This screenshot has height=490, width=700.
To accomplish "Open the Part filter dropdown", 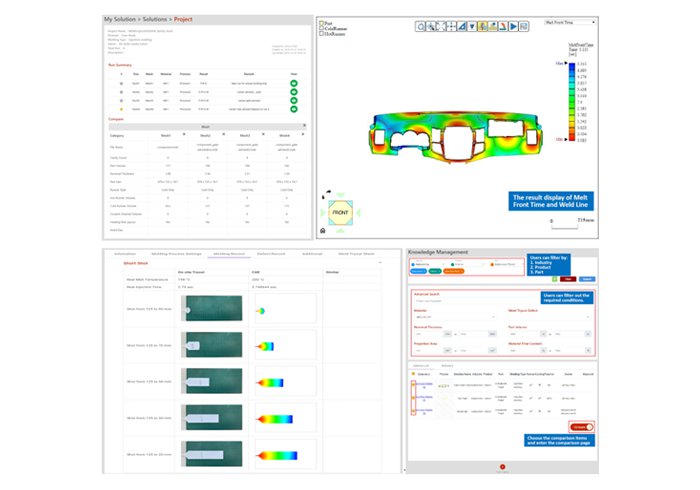I will click(506, 265).
